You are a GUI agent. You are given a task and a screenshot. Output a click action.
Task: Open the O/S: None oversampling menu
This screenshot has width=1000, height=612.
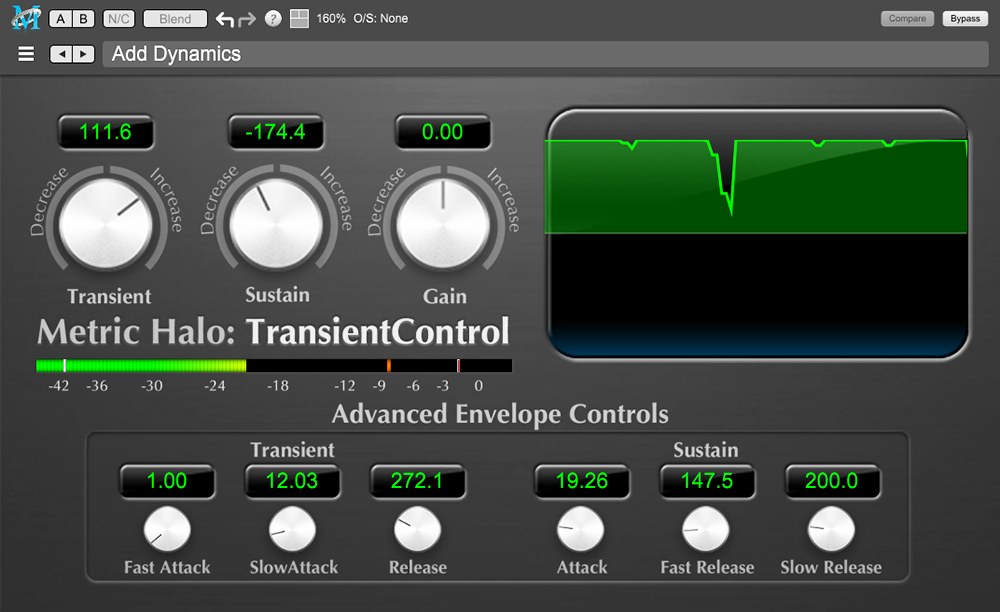coord(381,19)
